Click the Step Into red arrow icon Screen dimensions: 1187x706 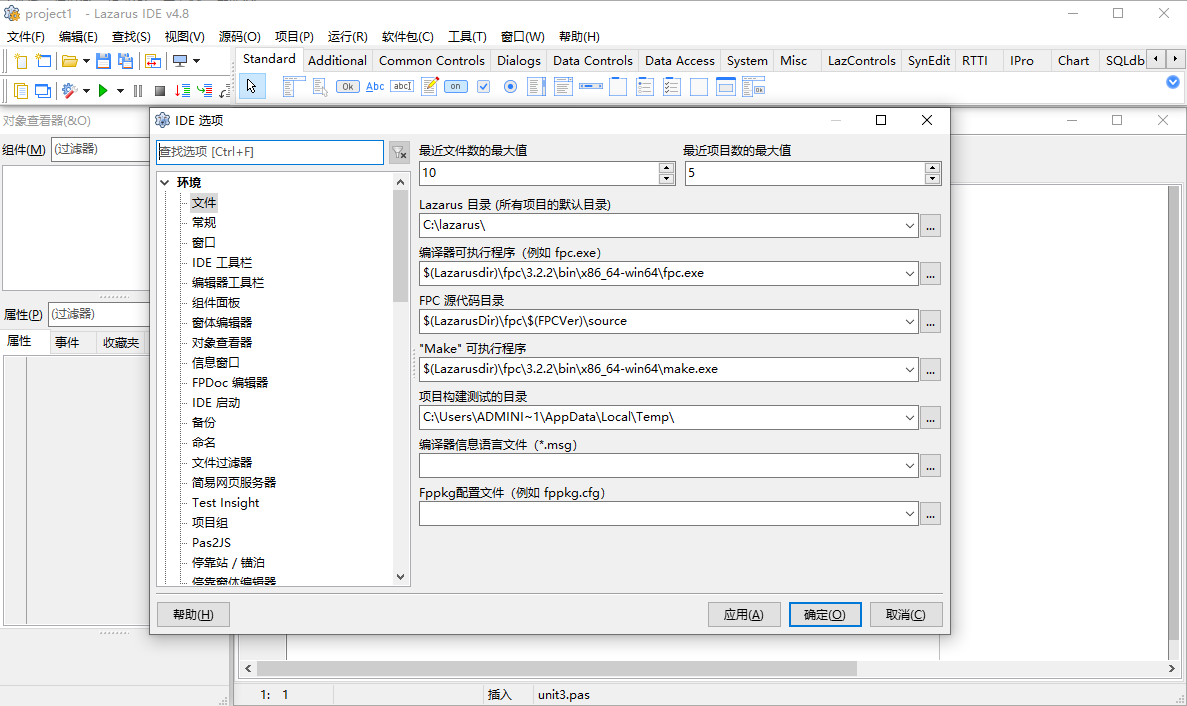click(182, 91)
